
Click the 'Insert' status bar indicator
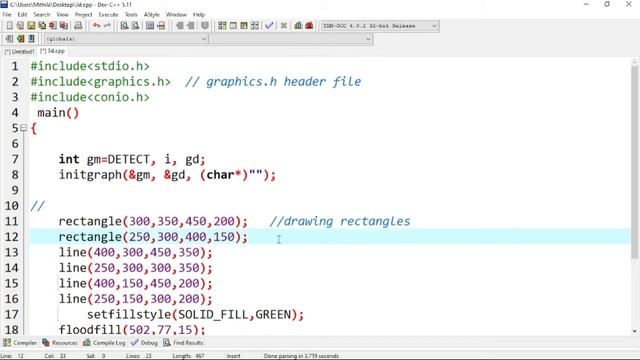pos(233,356)
